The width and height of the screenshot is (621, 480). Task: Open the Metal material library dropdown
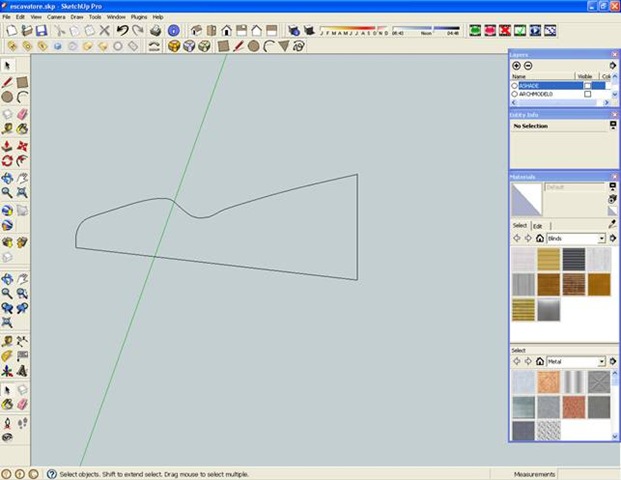click(602, 361)
